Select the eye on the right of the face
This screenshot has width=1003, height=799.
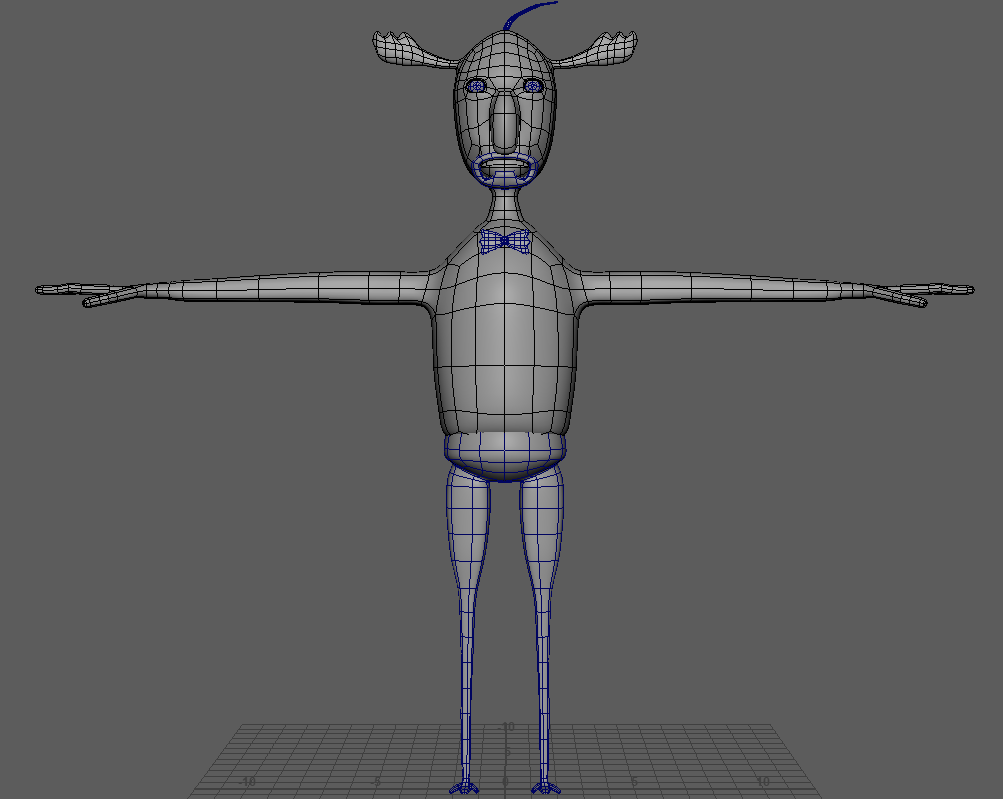[x=533, y=87]
